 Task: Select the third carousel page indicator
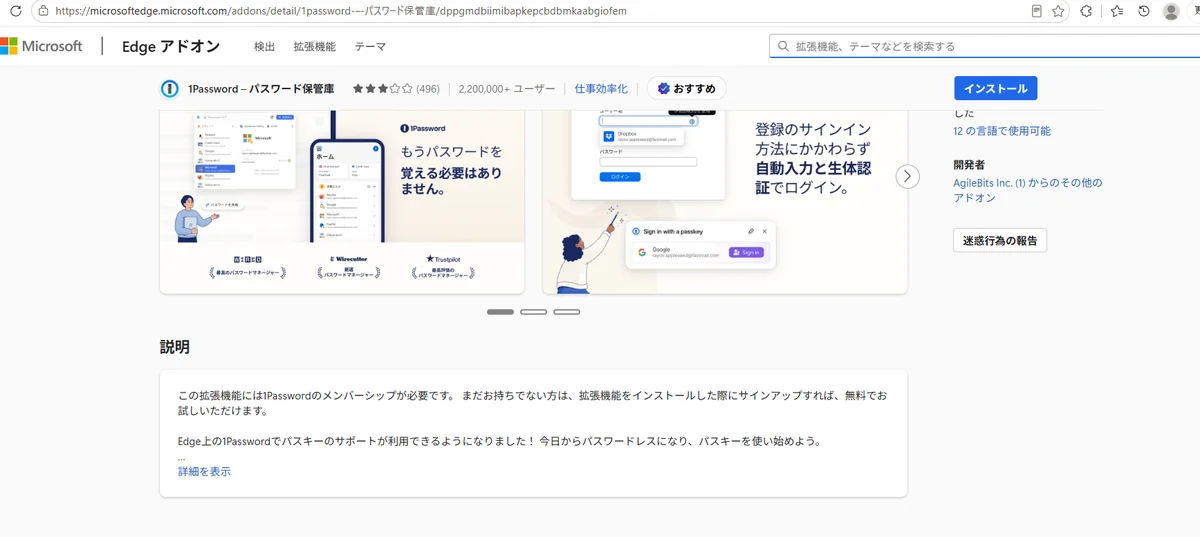[x=567, y=312]
